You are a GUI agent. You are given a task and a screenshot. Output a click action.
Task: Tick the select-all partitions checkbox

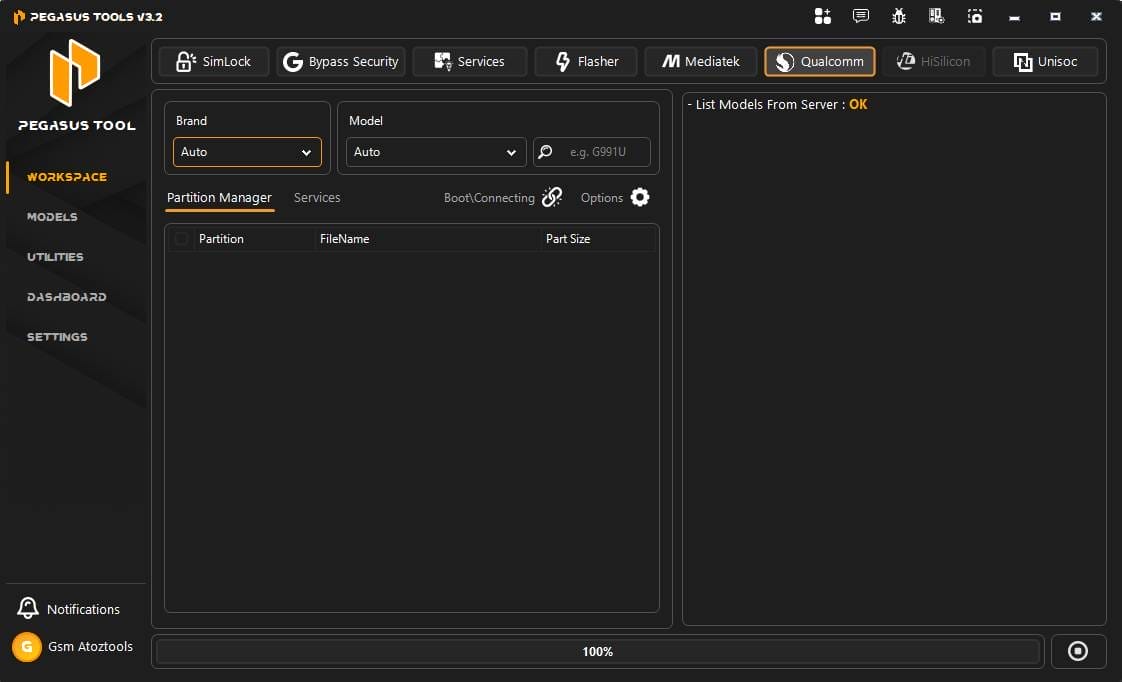[181, 238]
